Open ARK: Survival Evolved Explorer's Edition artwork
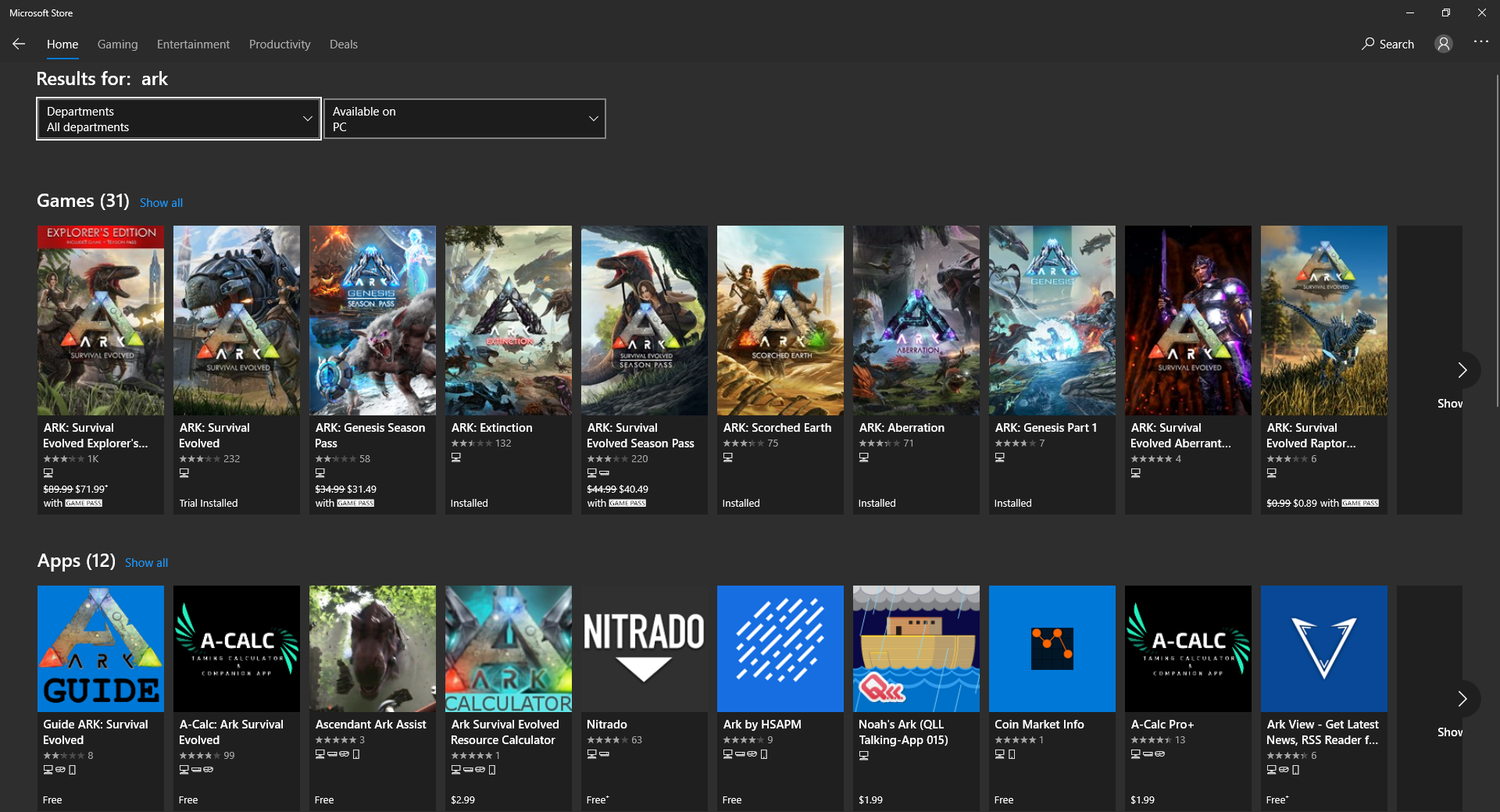Viewport: 1500px width, 812px height. coord(101,321)
